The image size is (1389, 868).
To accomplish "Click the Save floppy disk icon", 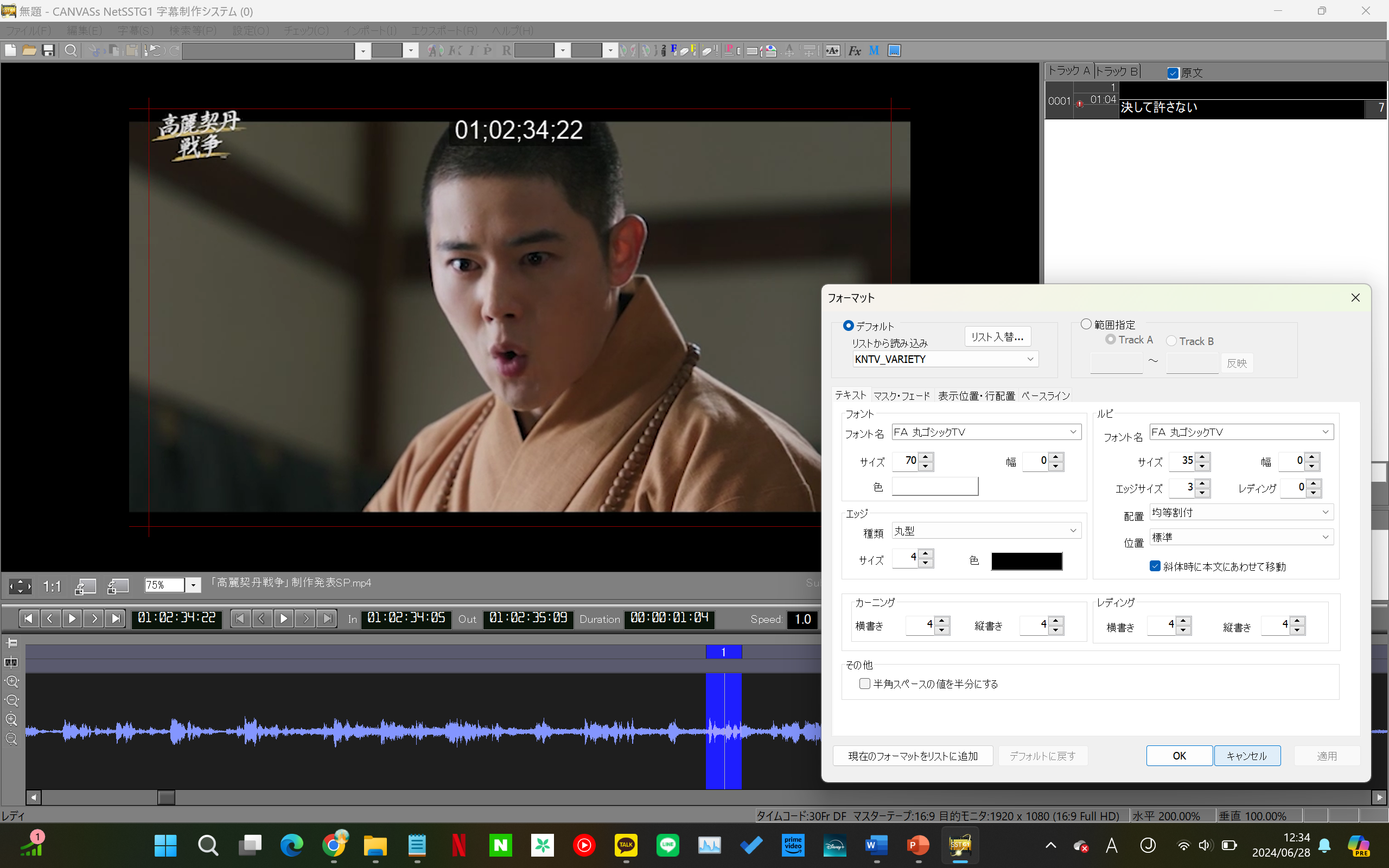I will pos(48,50).
